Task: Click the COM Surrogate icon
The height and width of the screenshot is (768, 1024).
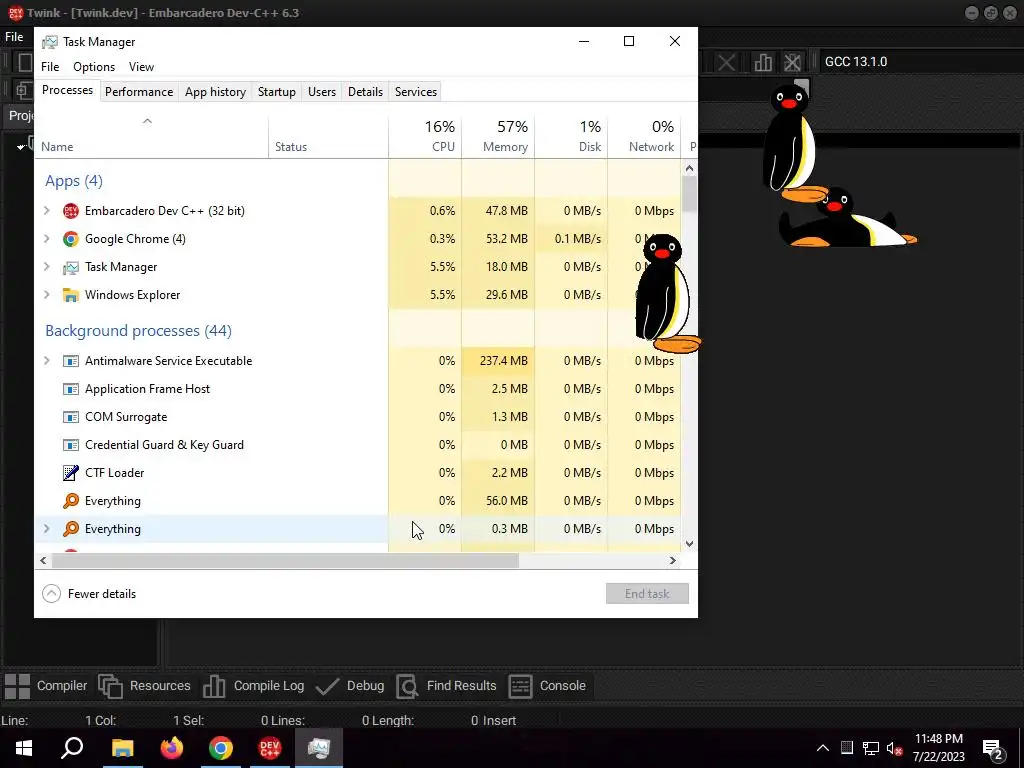Action: tap(71, 417)
